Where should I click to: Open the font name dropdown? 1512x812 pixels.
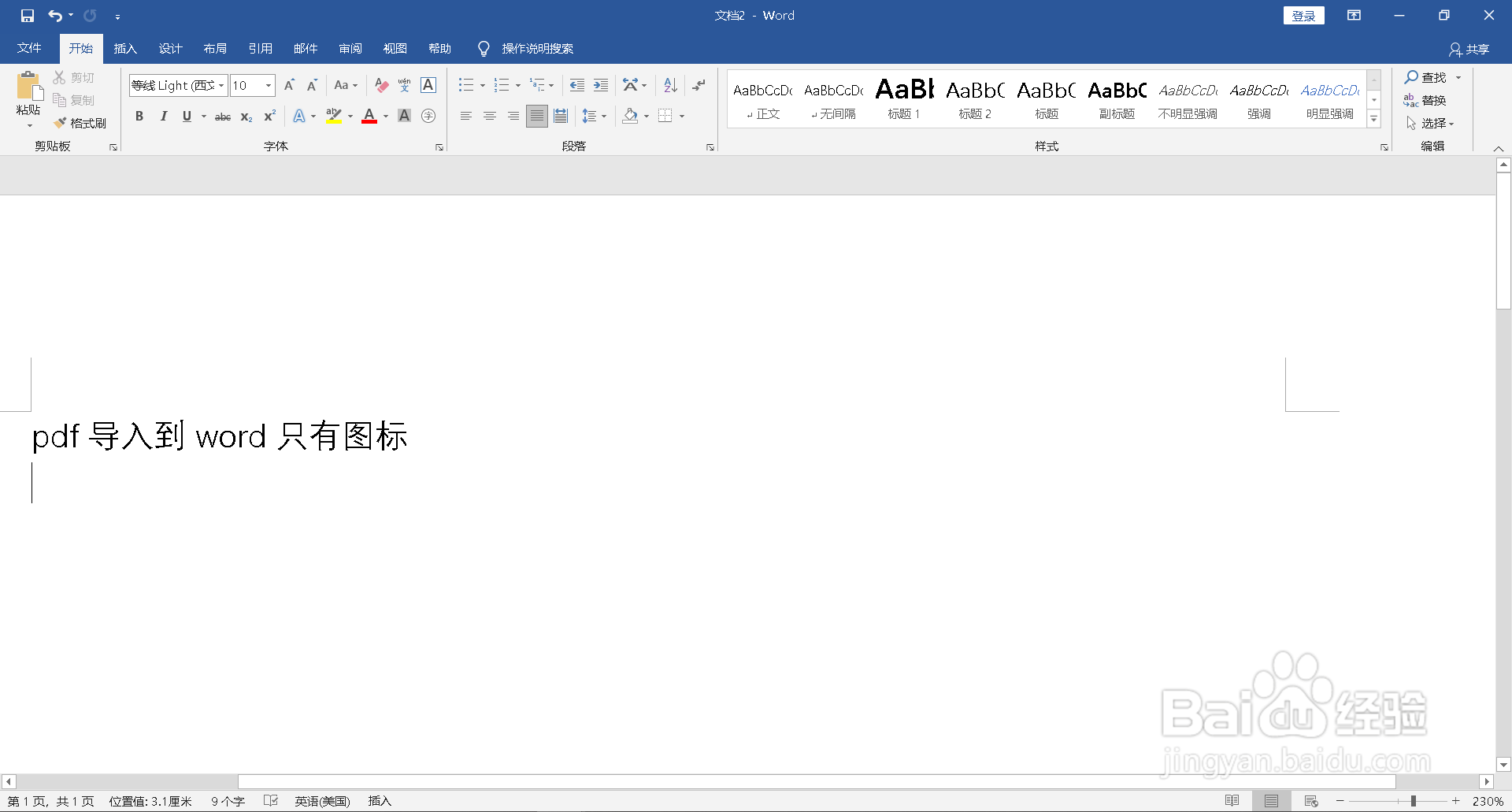[x=221, y=85]
